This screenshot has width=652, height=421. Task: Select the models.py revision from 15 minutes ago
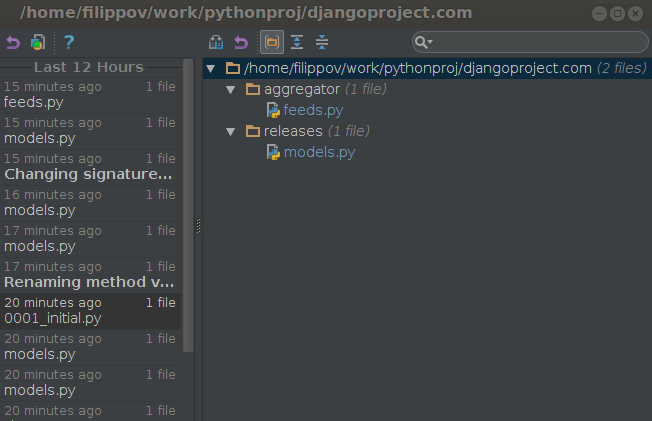point(91,131)
